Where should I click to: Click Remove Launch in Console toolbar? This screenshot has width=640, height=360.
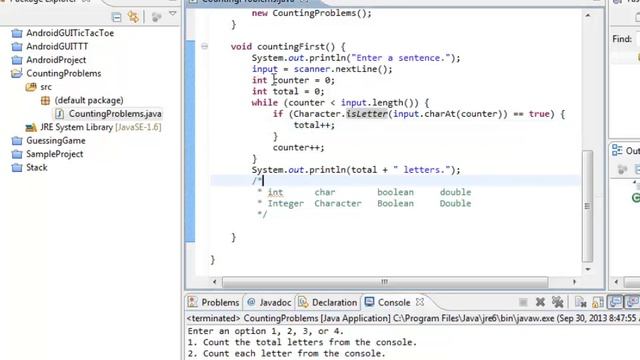point(540,302)
